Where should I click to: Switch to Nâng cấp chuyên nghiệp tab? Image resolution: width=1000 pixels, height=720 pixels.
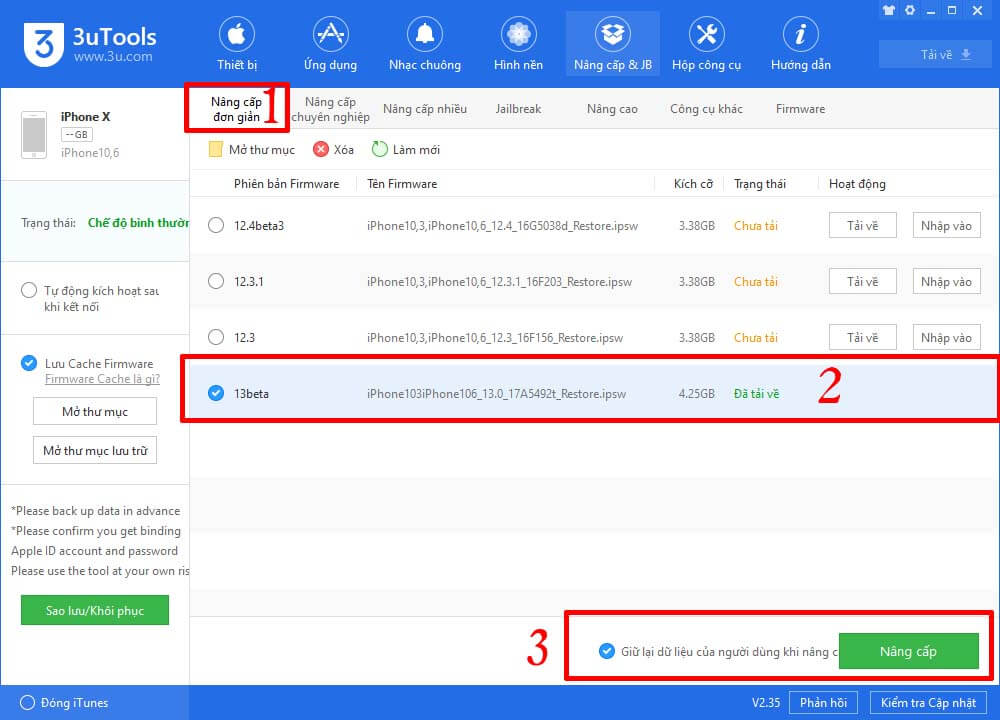coord(330,109)
